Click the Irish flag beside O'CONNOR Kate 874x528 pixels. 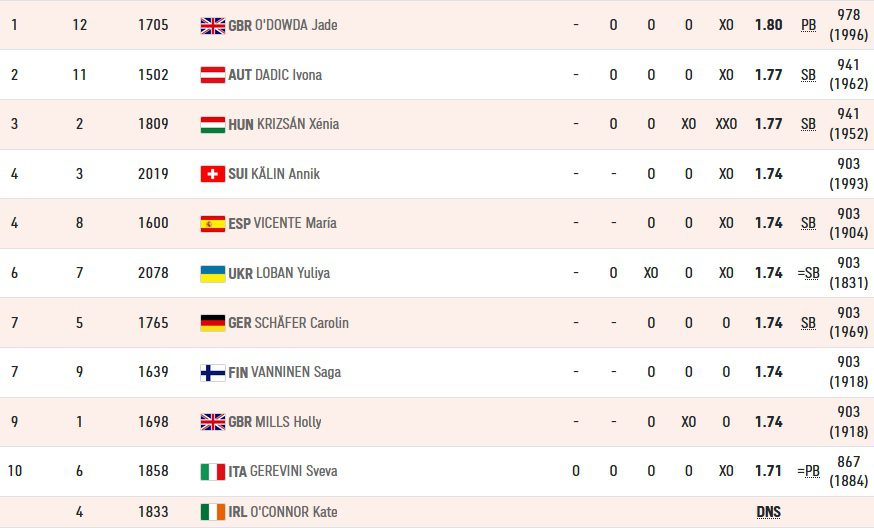coord(213,512)
